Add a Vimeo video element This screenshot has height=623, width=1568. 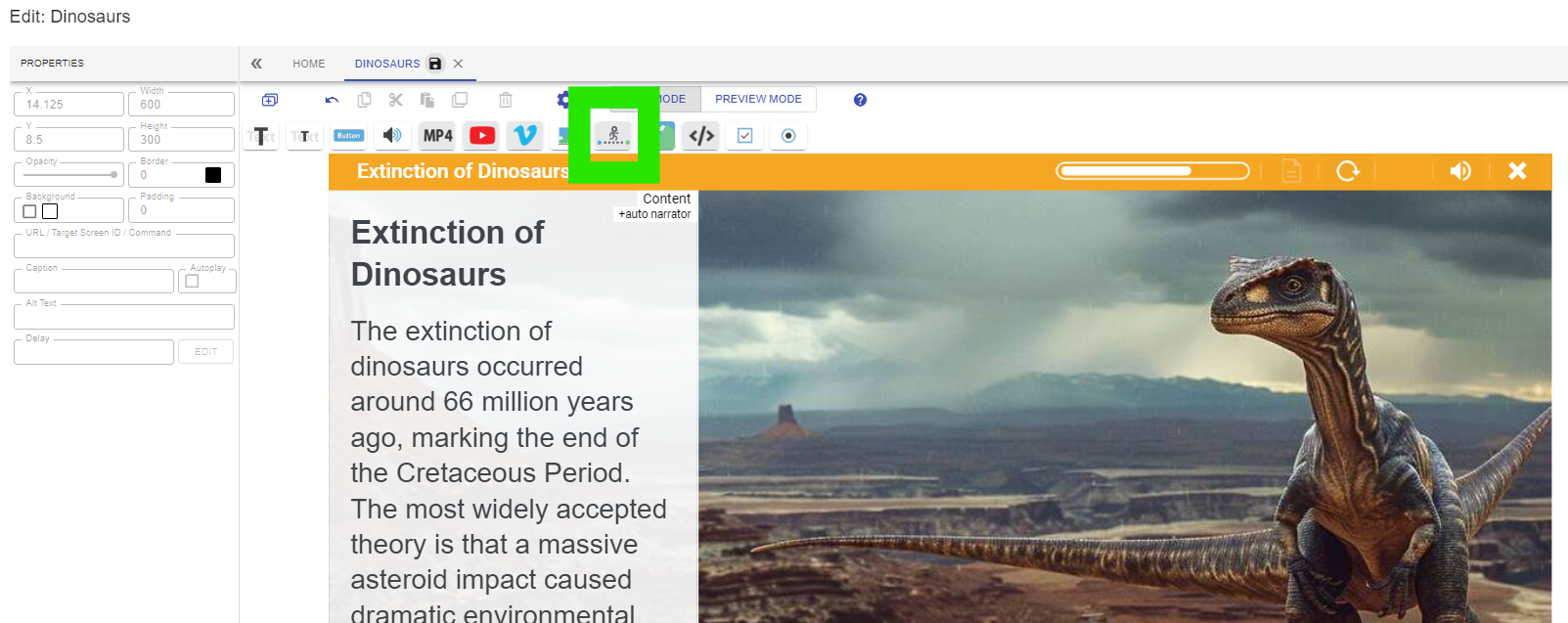point(525,136)
